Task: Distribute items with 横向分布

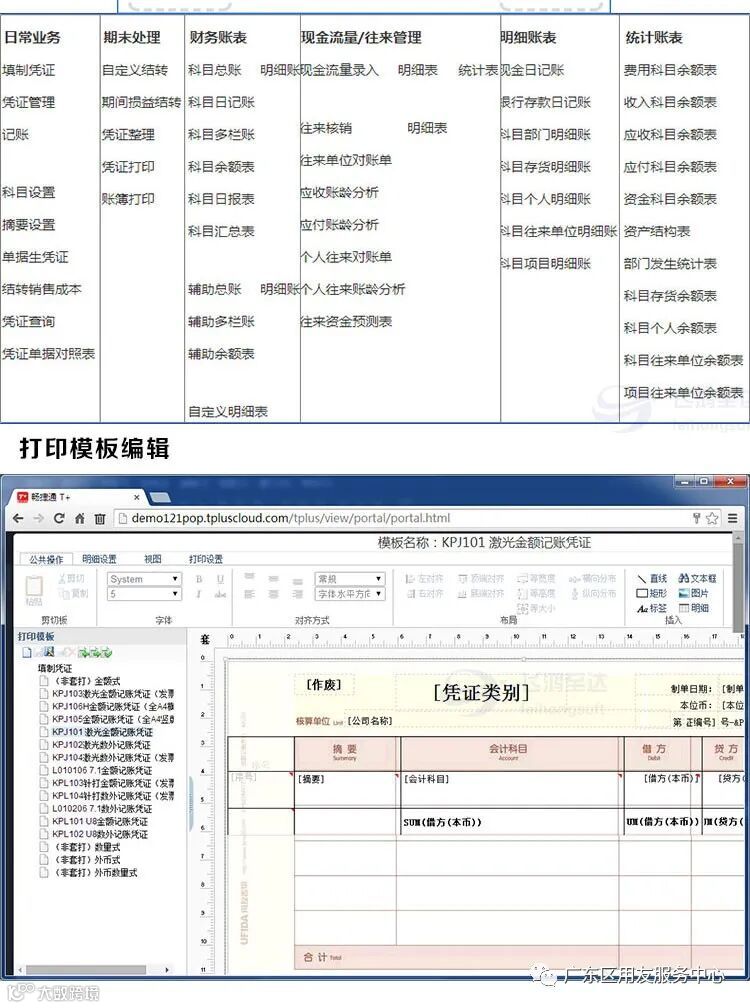Action: pyautogui.click(x=593, y=579)
